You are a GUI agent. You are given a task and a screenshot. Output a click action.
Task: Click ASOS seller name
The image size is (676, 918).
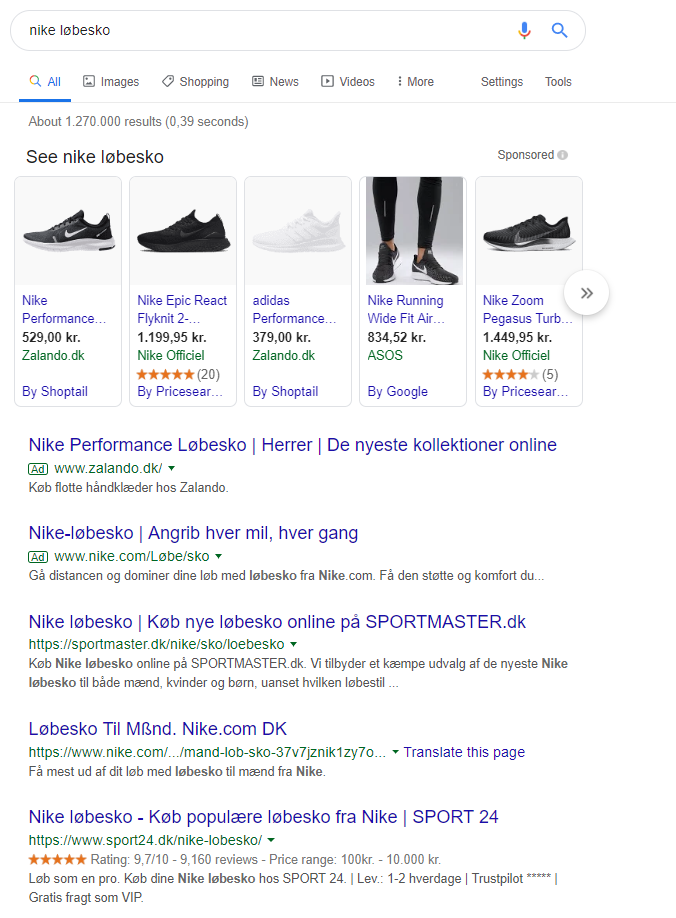click(x=385, y=355)
